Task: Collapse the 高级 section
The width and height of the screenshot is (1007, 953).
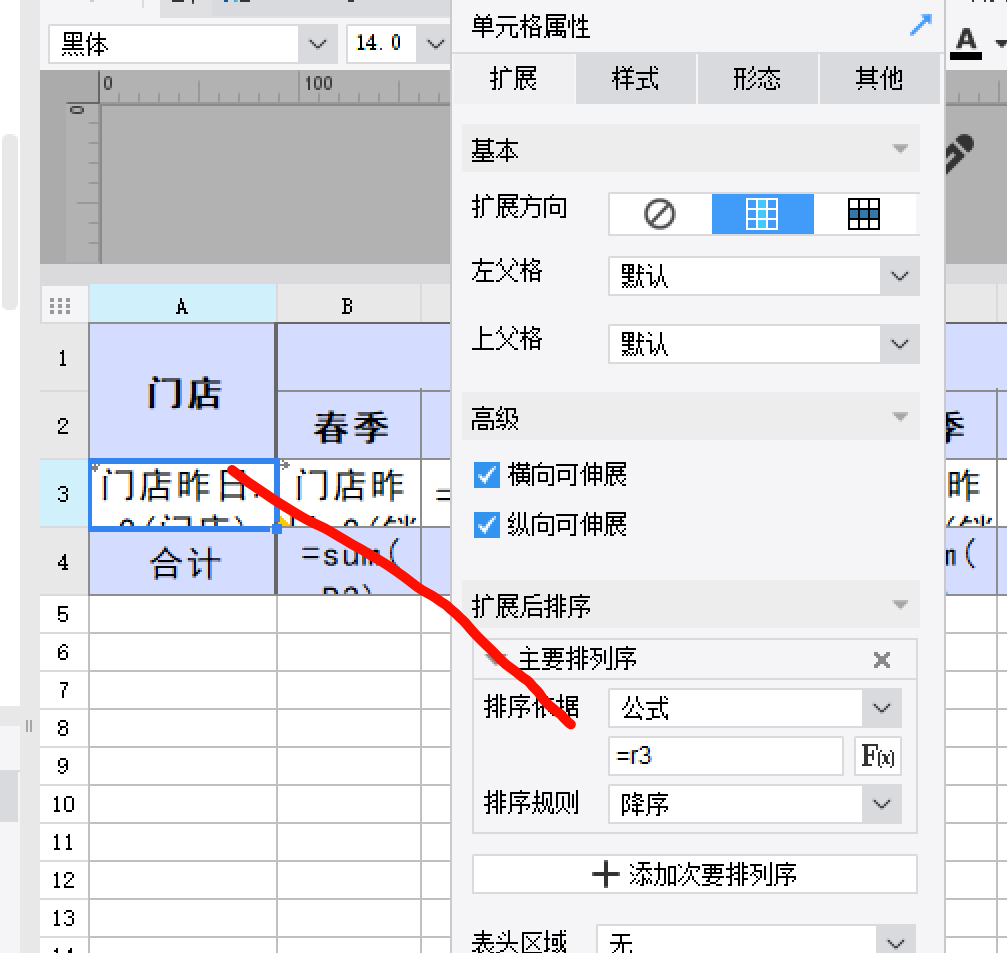Action: pos(900,417)
